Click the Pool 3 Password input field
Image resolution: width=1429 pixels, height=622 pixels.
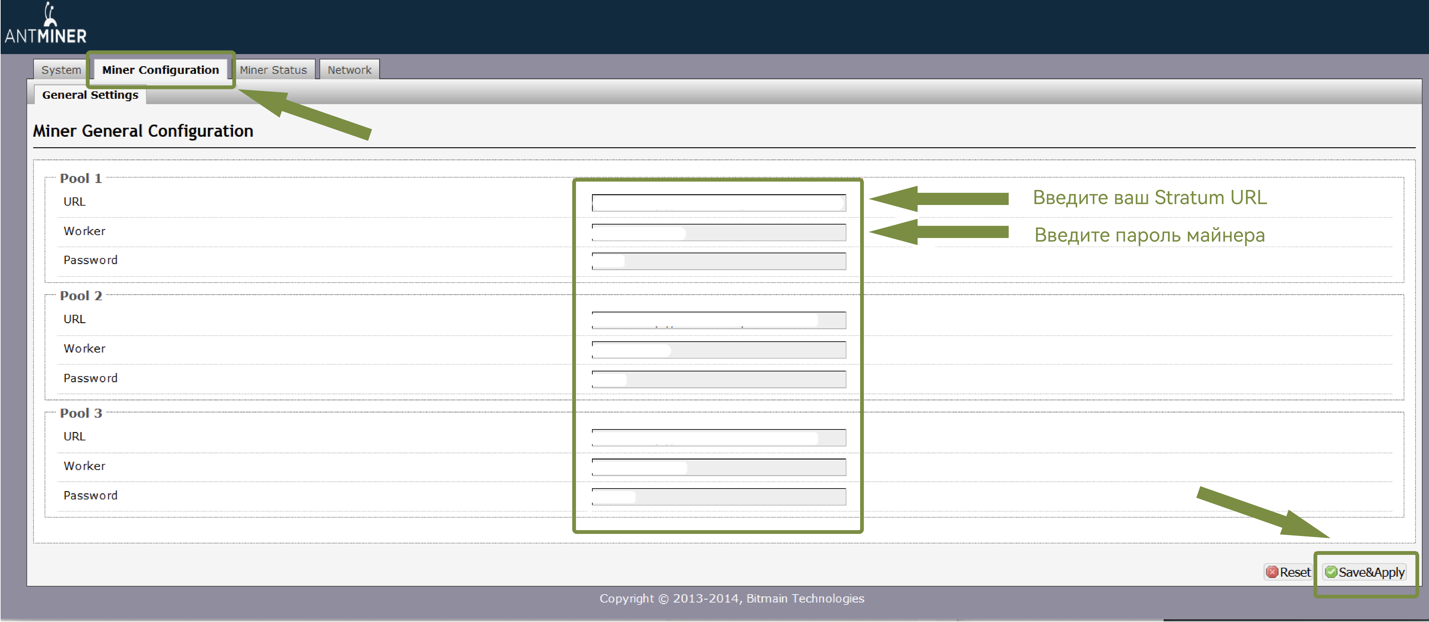click(719, 497)
